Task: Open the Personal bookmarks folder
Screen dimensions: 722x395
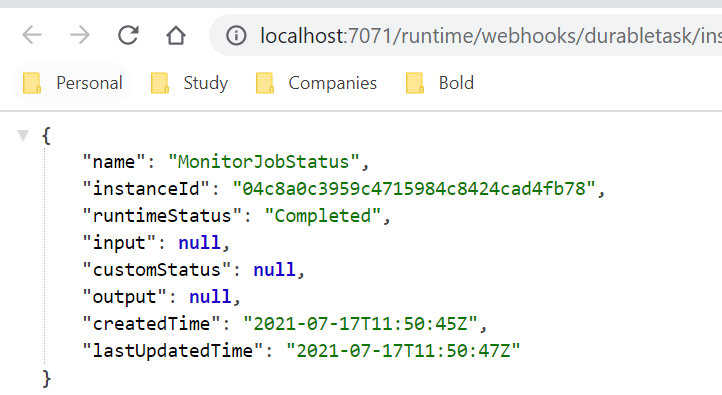Action: 72,83
